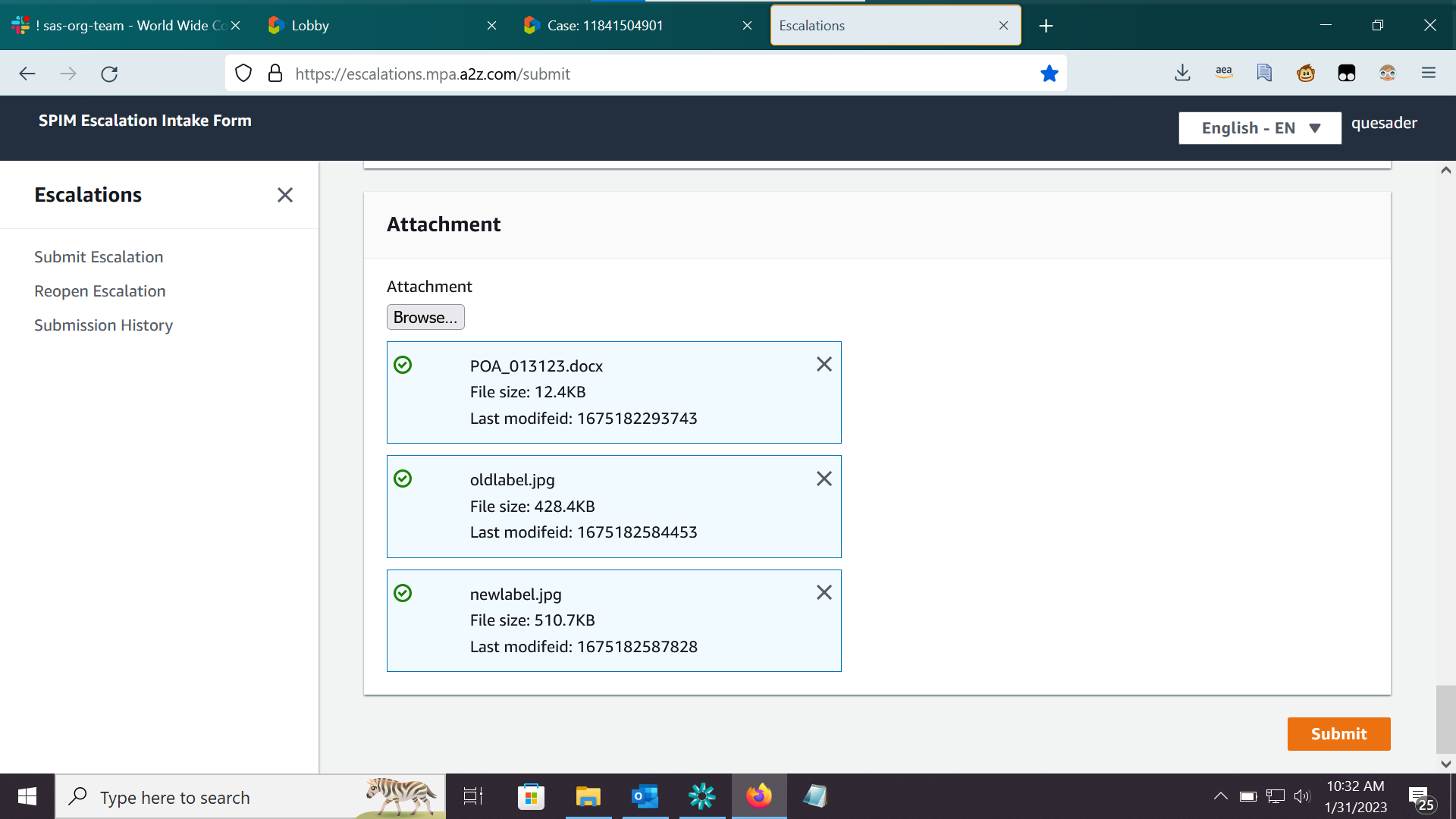Image resolution: width=1456 pixels, height=819 pixels.
Task: Remove the POA_013123.docx attachment
Action: coord(824,365)
